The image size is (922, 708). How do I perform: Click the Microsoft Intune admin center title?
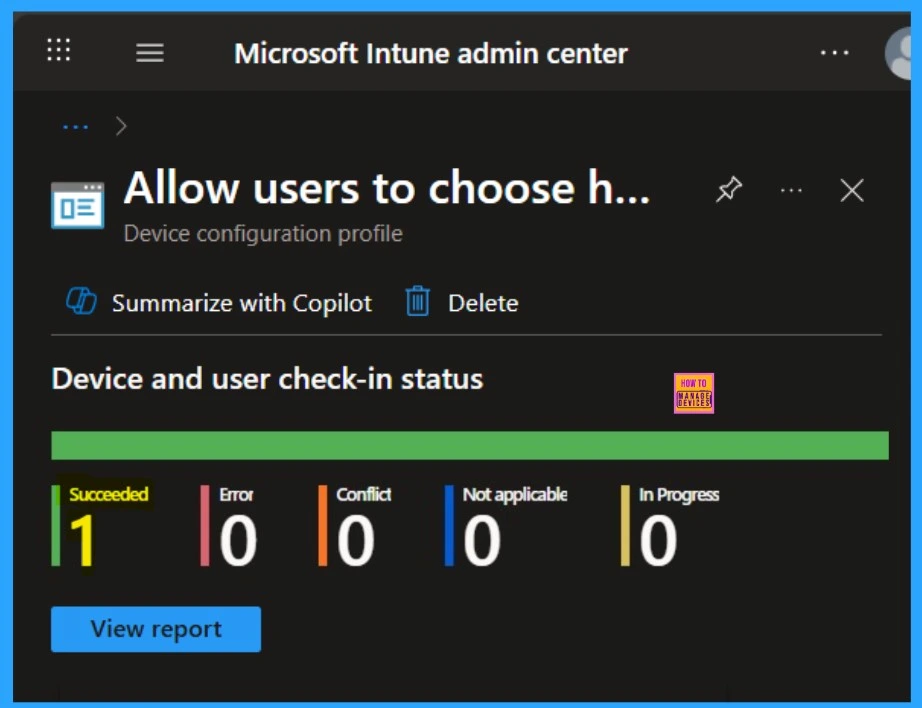pyautogui.click(x=431, y=54)
